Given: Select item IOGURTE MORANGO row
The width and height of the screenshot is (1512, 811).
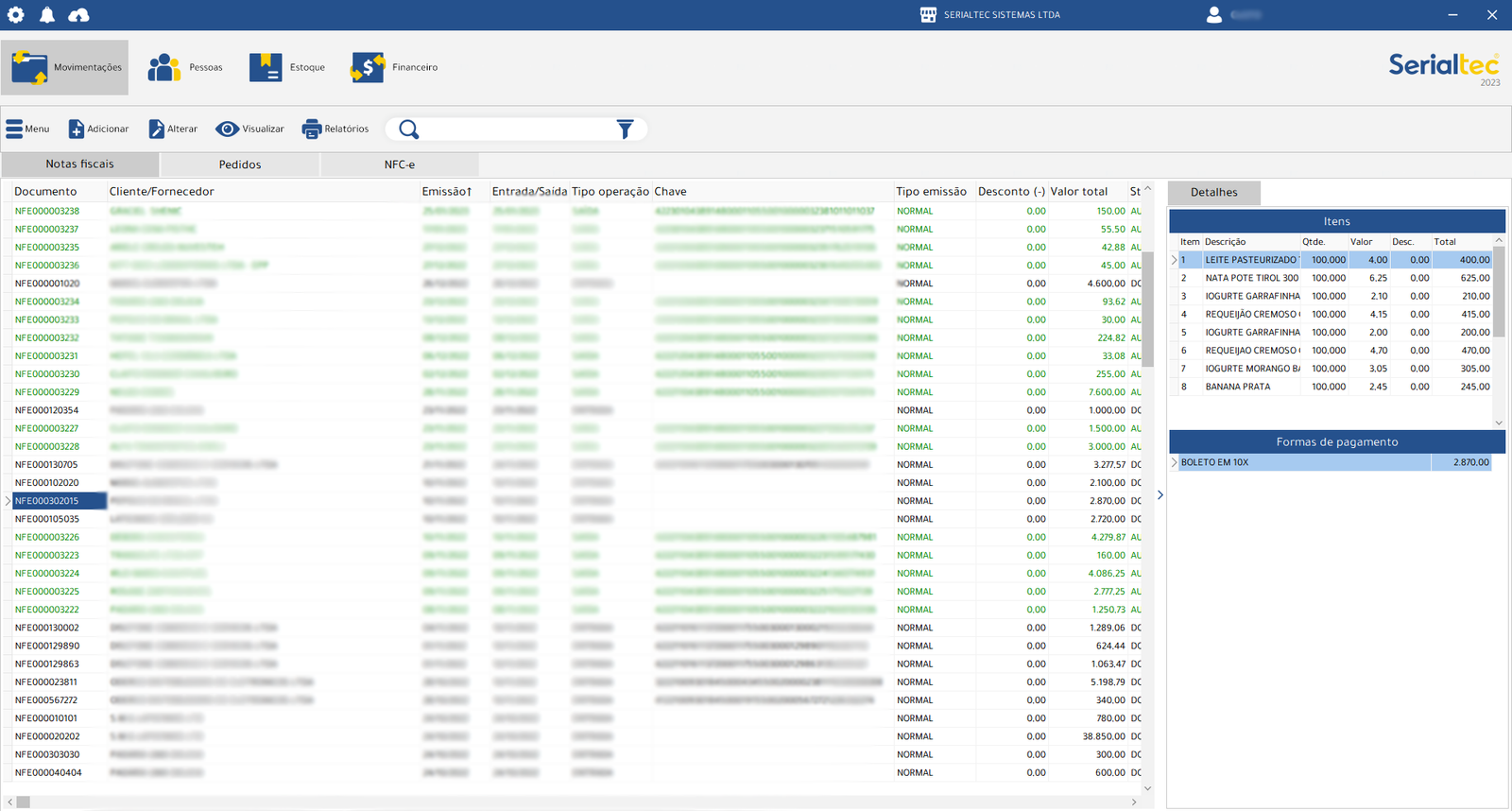Looking at the screenshot, I should (x=1334, y=369).
